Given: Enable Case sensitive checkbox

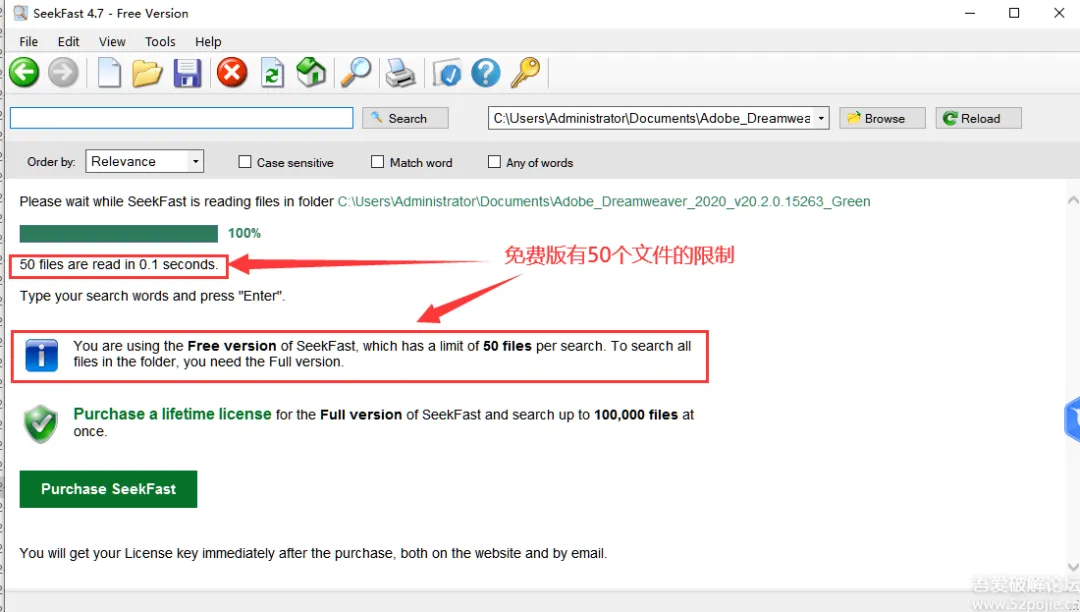Looking at the screenshot, I should coord(245,162).
